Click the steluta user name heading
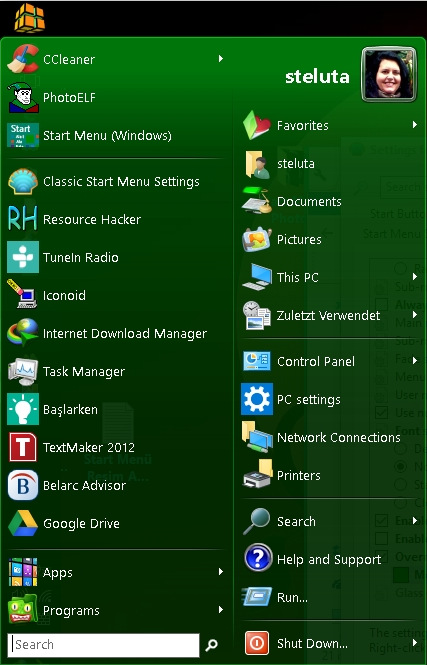The image size is (427, 665). 318,76
